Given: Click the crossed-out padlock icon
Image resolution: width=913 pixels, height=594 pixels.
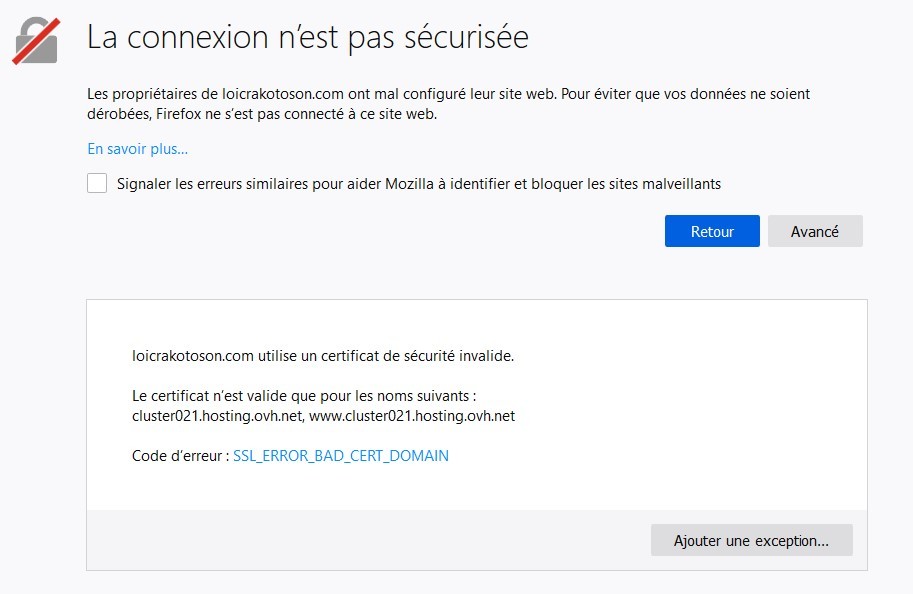Looking at the screenshot, I should 35,40.
